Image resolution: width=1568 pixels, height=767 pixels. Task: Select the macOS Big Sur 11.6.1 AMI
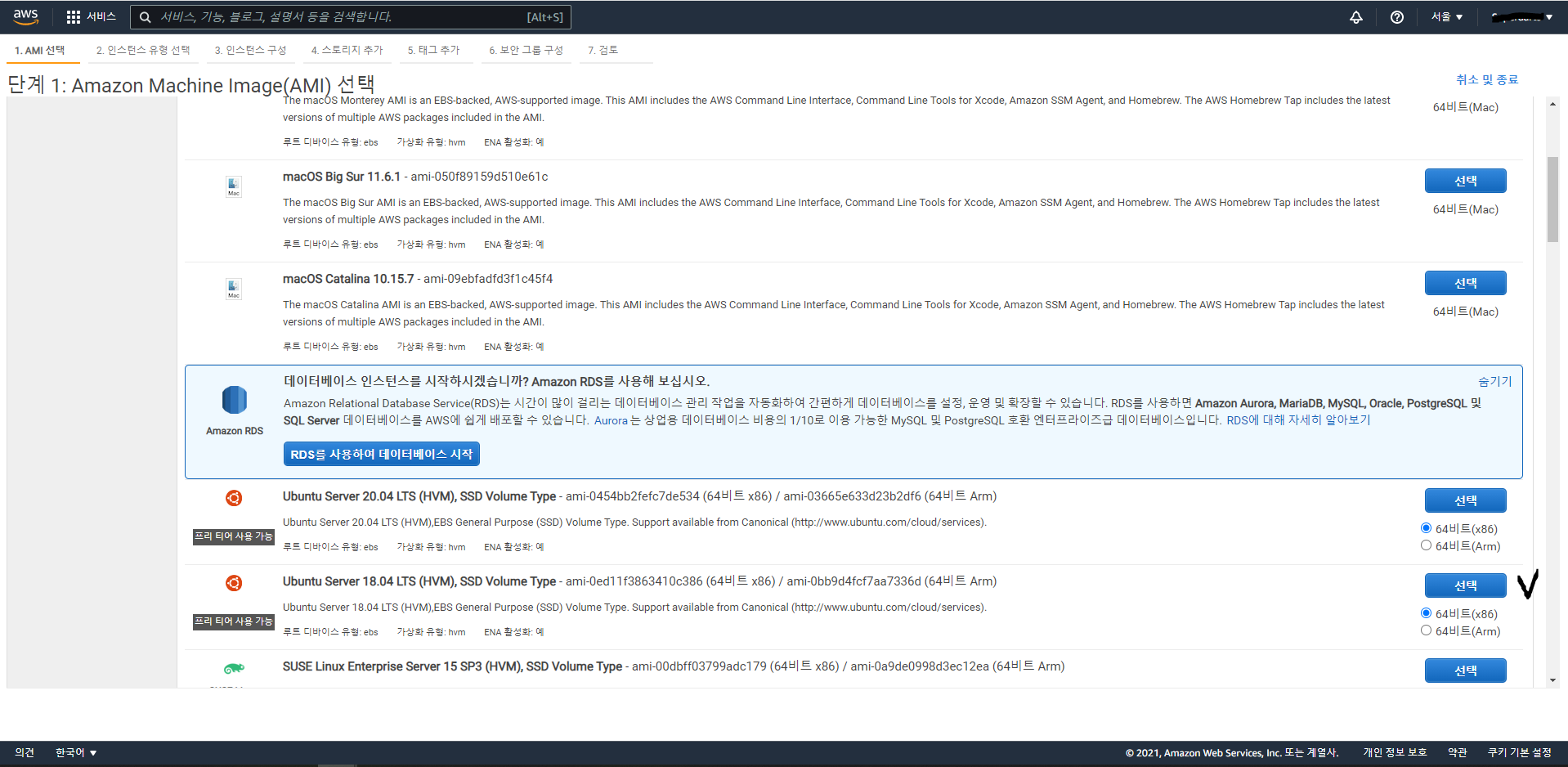pos(1465,181)
